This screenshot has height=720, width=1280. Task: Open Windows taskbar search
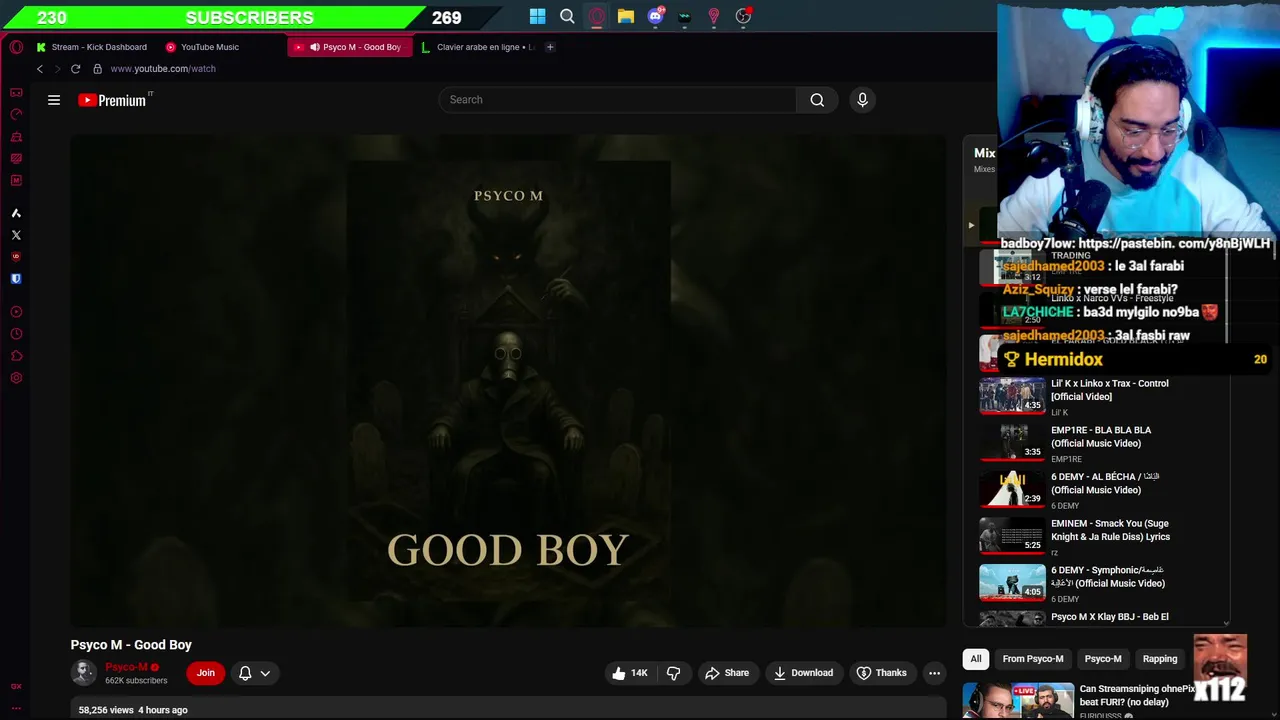coord(567,16)
